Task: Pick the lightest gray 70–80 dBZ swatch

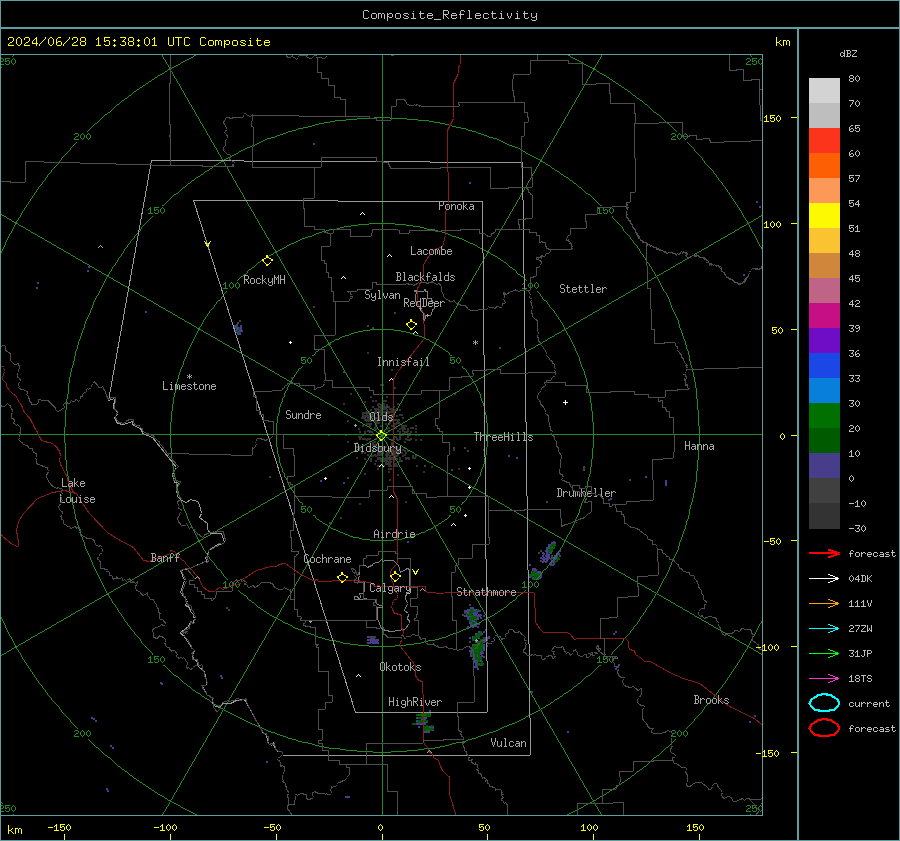Action: click(824, 91)
